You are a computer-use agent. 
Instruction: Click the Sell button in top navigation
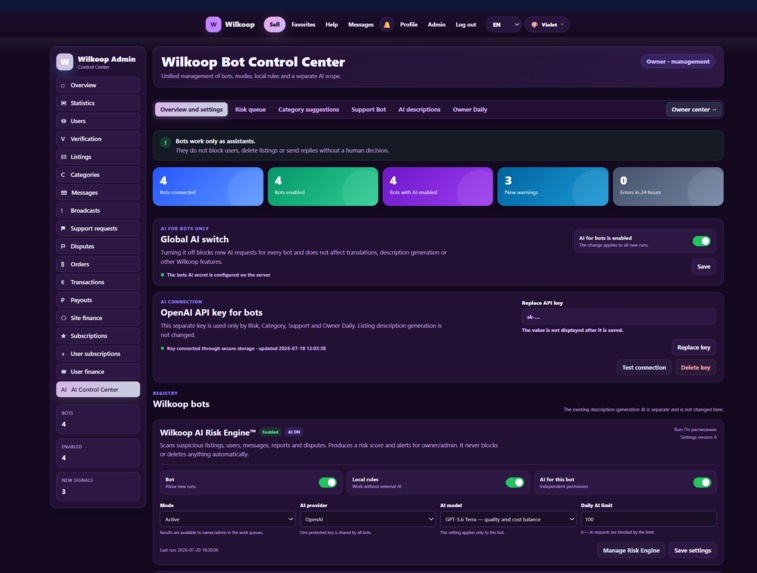pyautogui.click(x=274, y=25)
